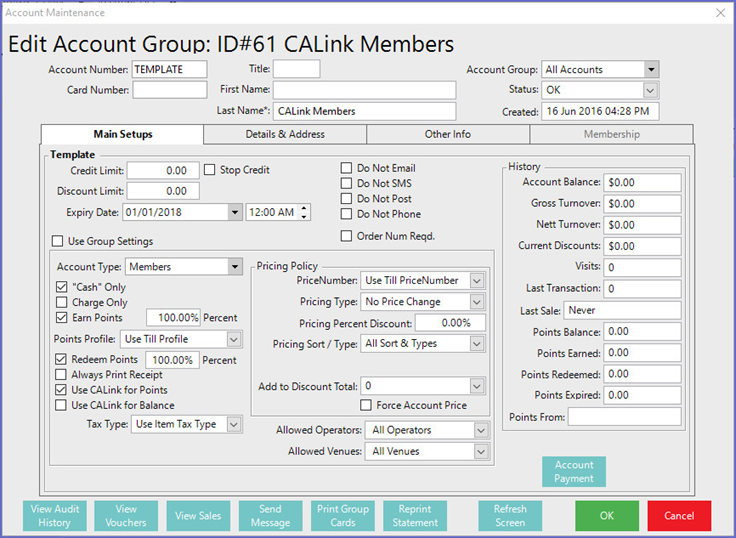Open the Membership tab
736x538 pixels.
(612, 134)
